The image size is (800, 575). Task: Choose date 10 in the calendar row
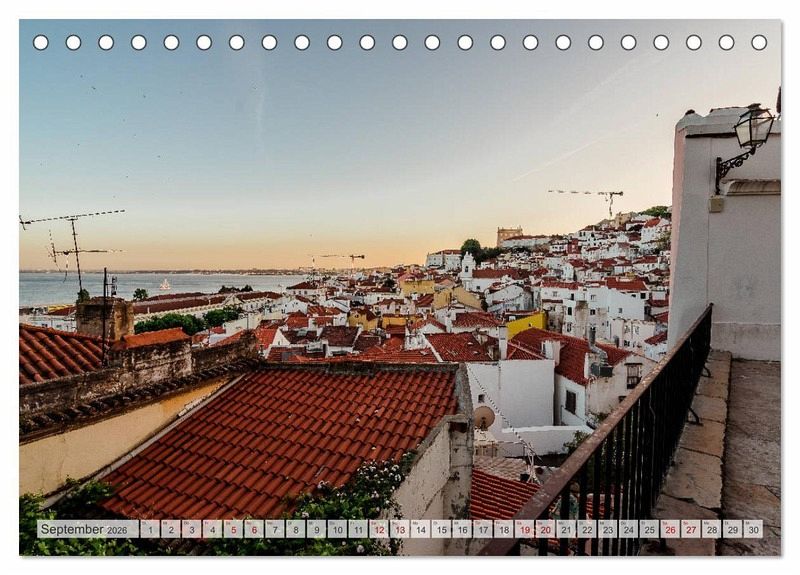coord(337,529)
